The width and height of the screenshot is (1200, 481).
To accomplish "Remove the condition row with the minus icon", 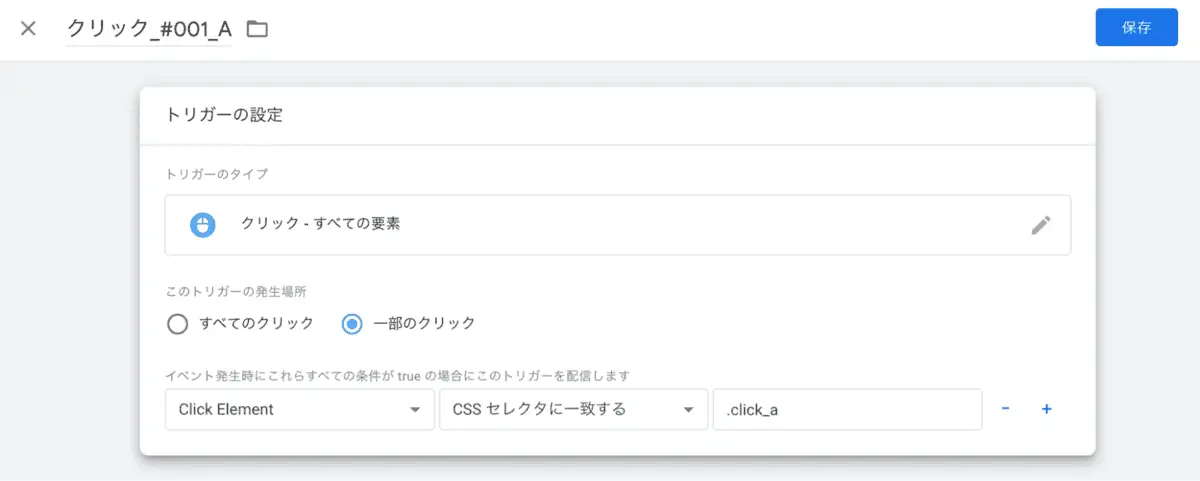I will (1005, 409).
